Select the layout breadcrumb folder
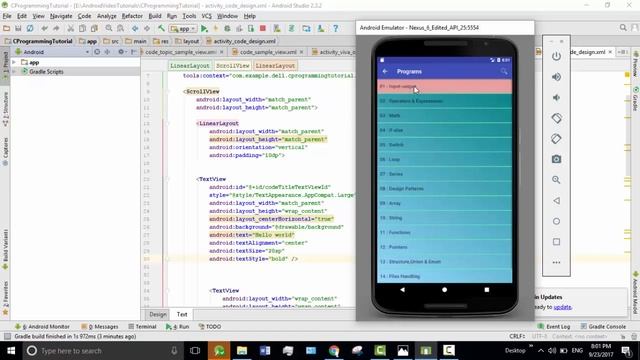This screenshot has width=640, height=360. pos(187,41)
